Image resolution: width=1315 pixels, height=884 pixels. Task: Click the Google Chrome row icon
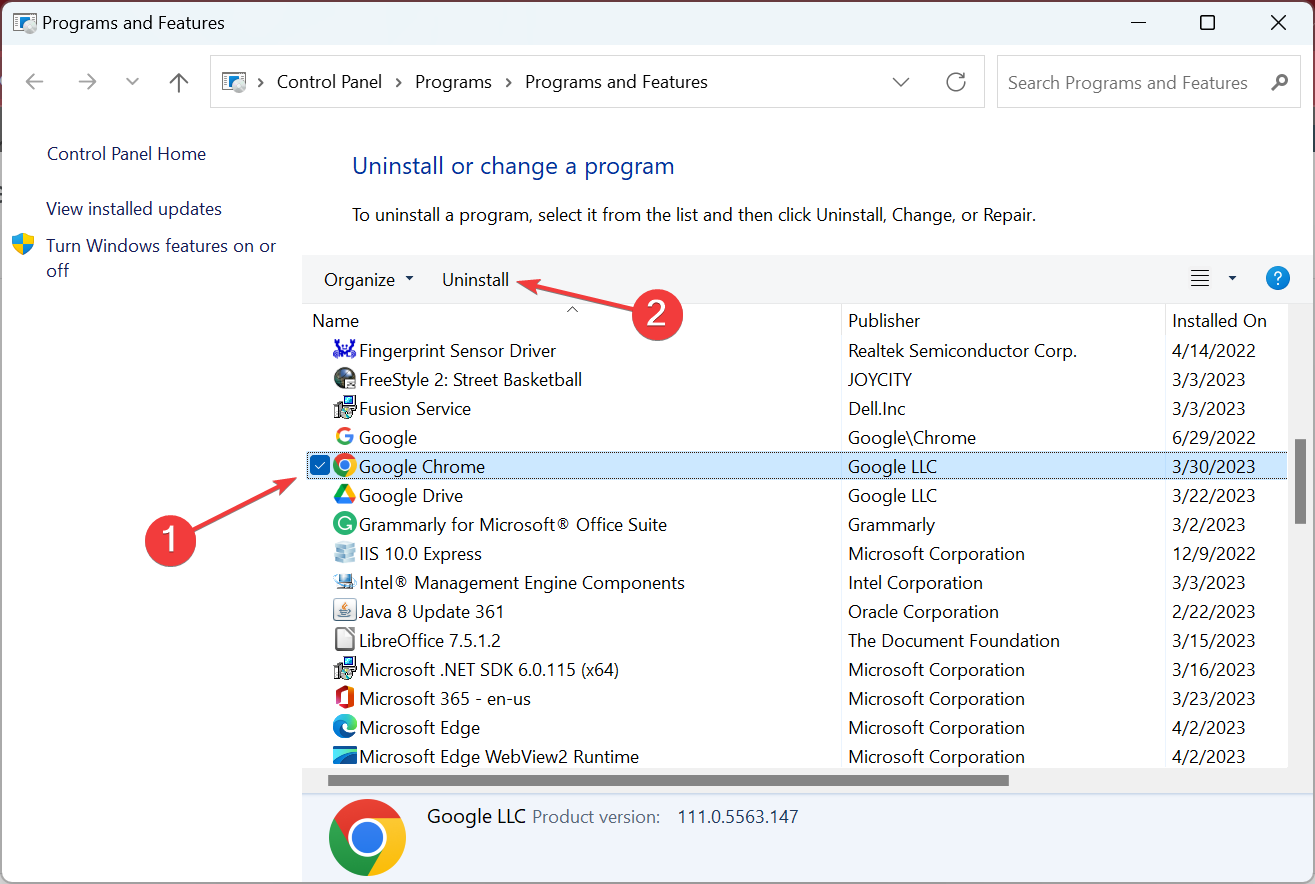coord(344,466)
